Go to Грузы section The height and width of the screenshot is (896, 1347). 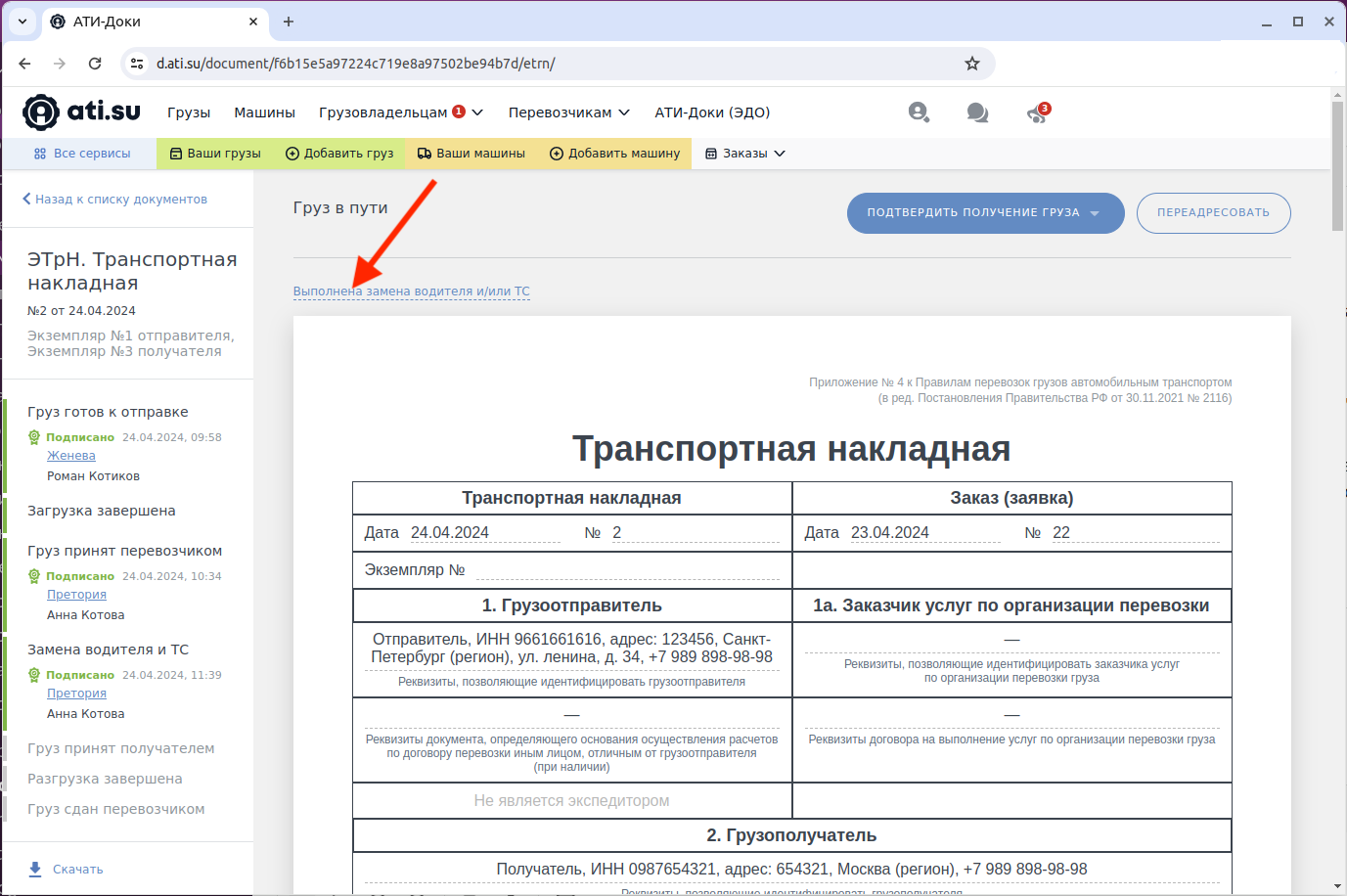(x=189, y=112)
